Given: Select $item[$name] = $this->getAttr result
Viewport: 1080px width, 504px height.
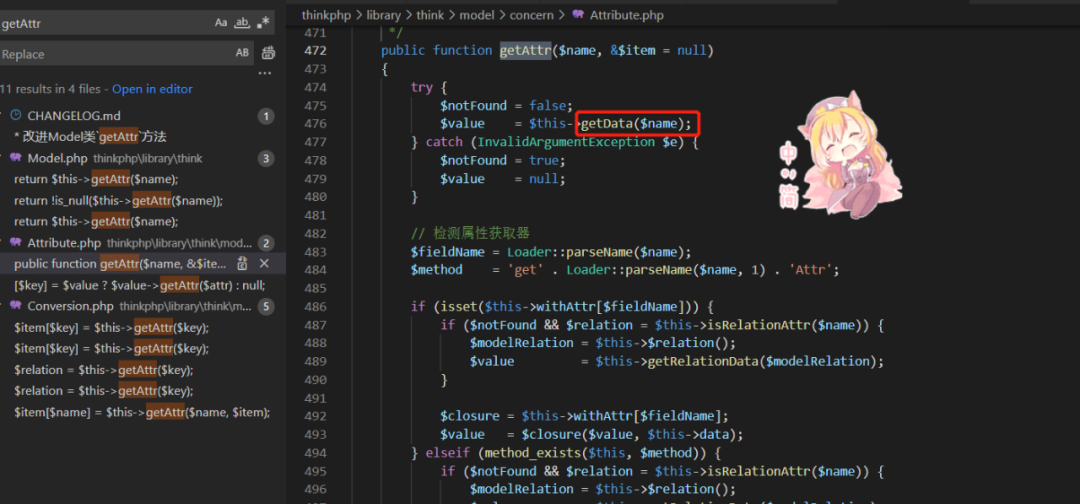Looking at the screenshot, I should pyautogui.click(x=142, y=412).
